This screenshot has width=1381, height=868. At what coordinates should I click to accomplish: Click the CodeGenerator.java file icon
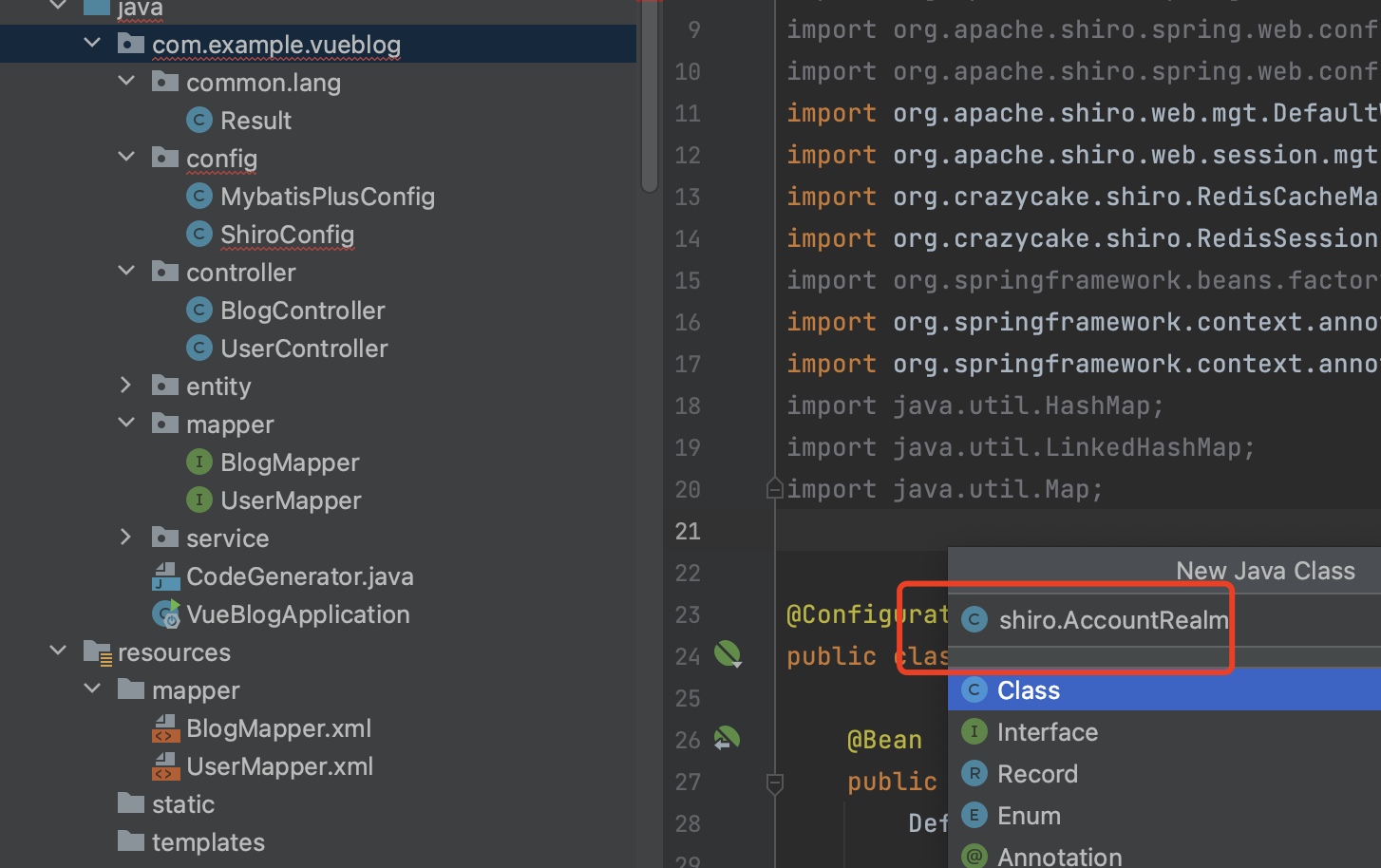point(166,576)
